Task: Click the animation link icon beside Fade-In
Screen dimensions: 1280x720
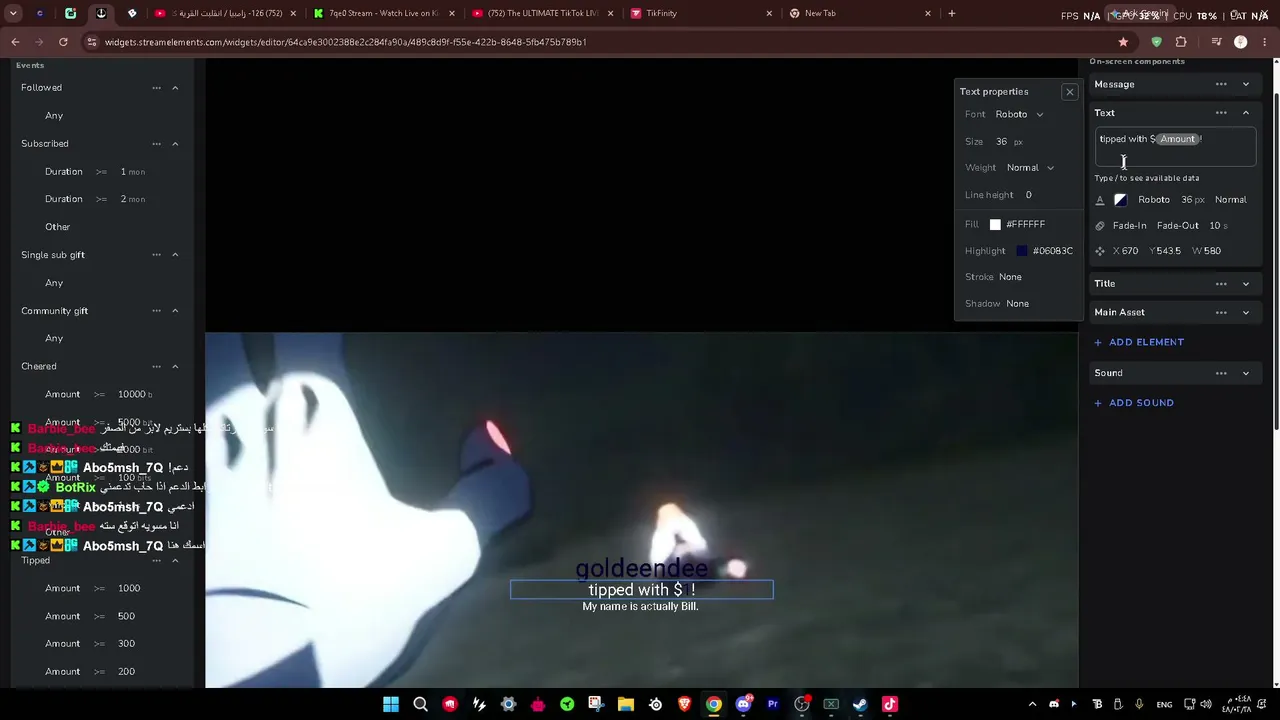Action: click(x=1100, y=226)
